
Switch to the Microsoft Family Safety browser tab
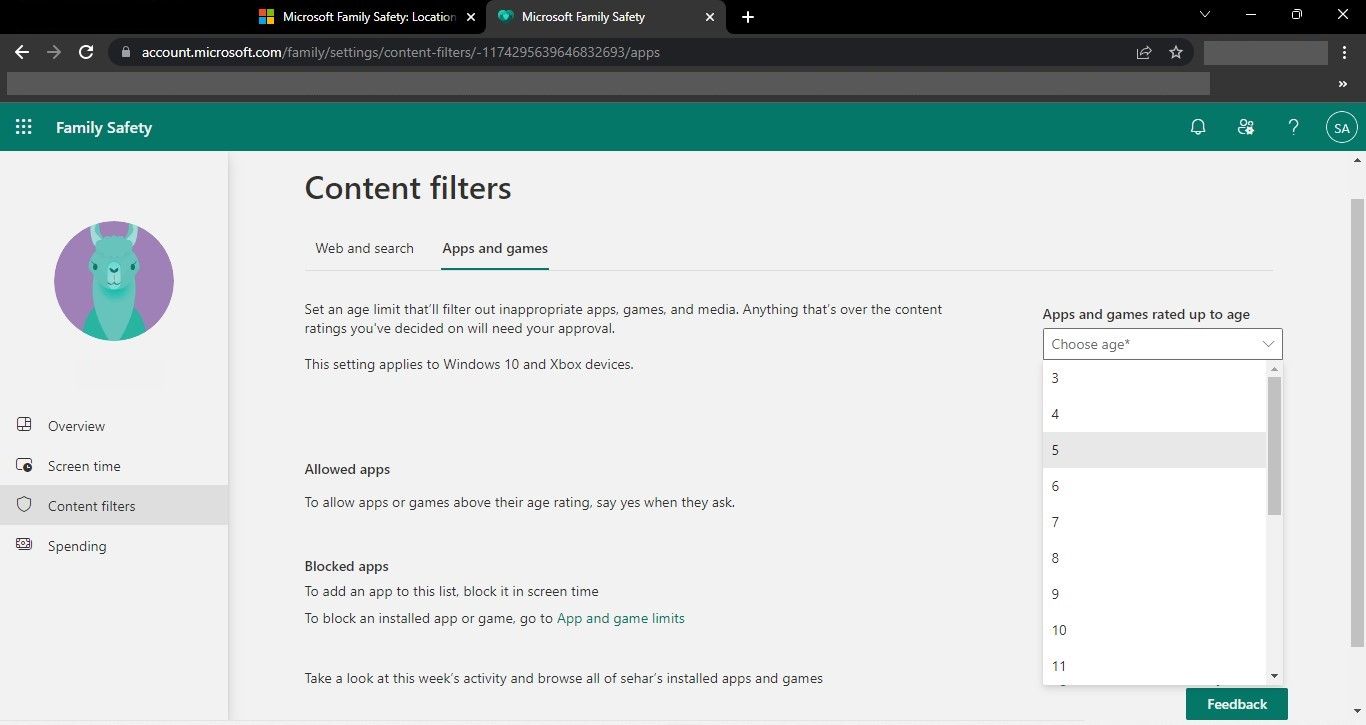[605, 17]
